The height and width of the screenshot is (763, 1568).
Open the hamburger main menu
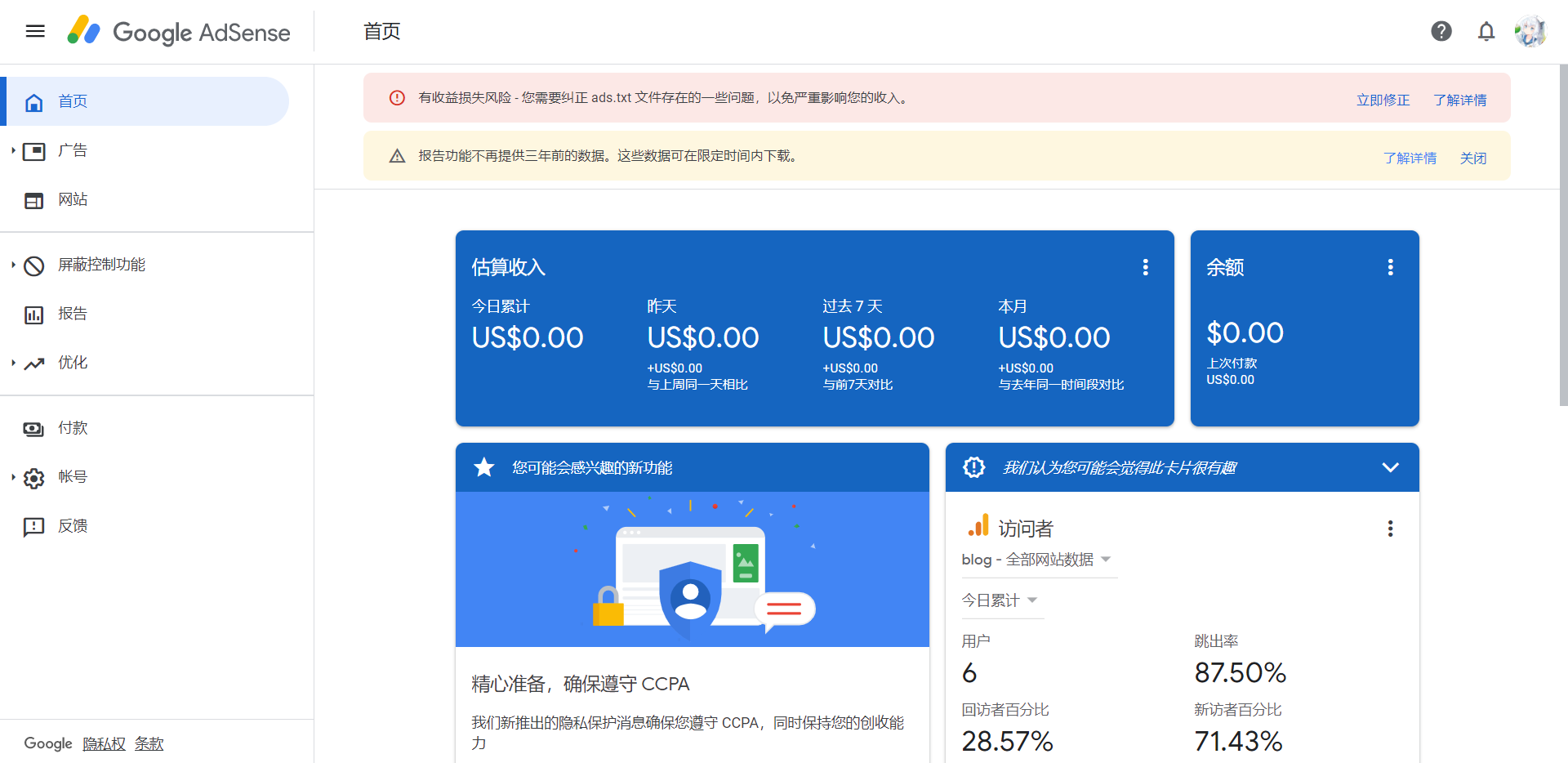[x=35, y=32]
